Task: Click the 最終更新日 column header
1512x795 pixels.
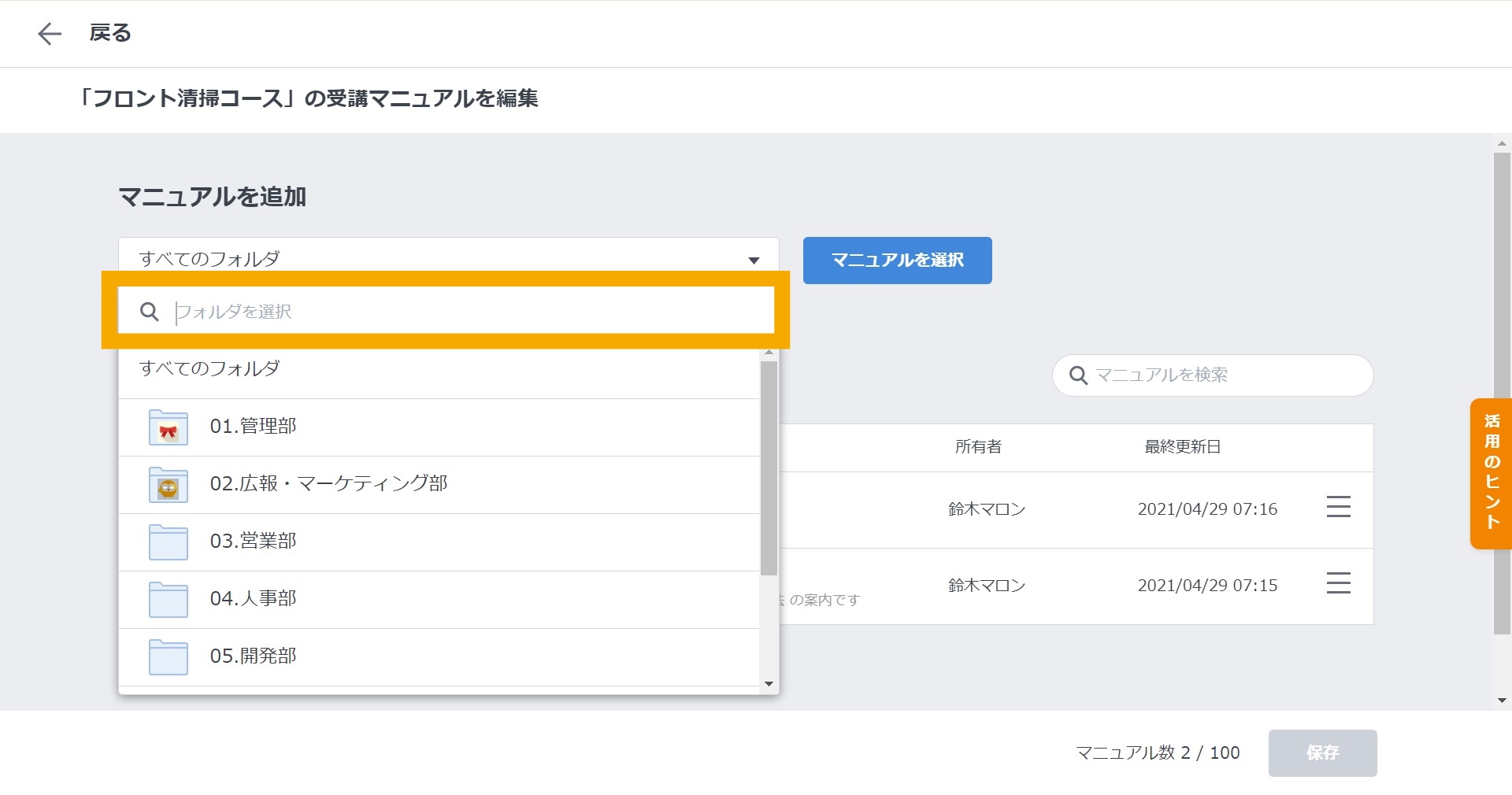Action: 1182,447
